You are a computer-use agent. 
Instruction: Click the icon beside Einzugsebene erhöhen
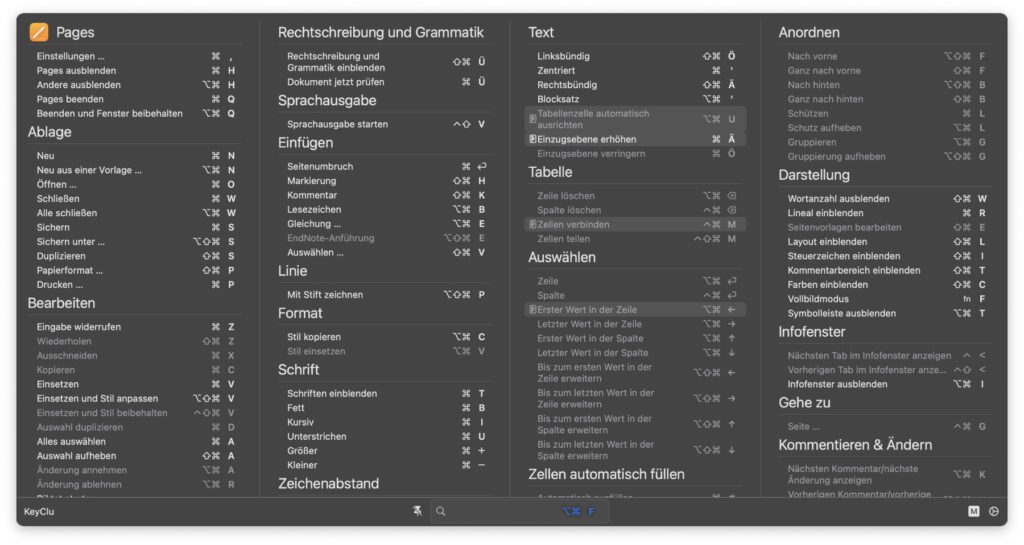click(532, 140)
